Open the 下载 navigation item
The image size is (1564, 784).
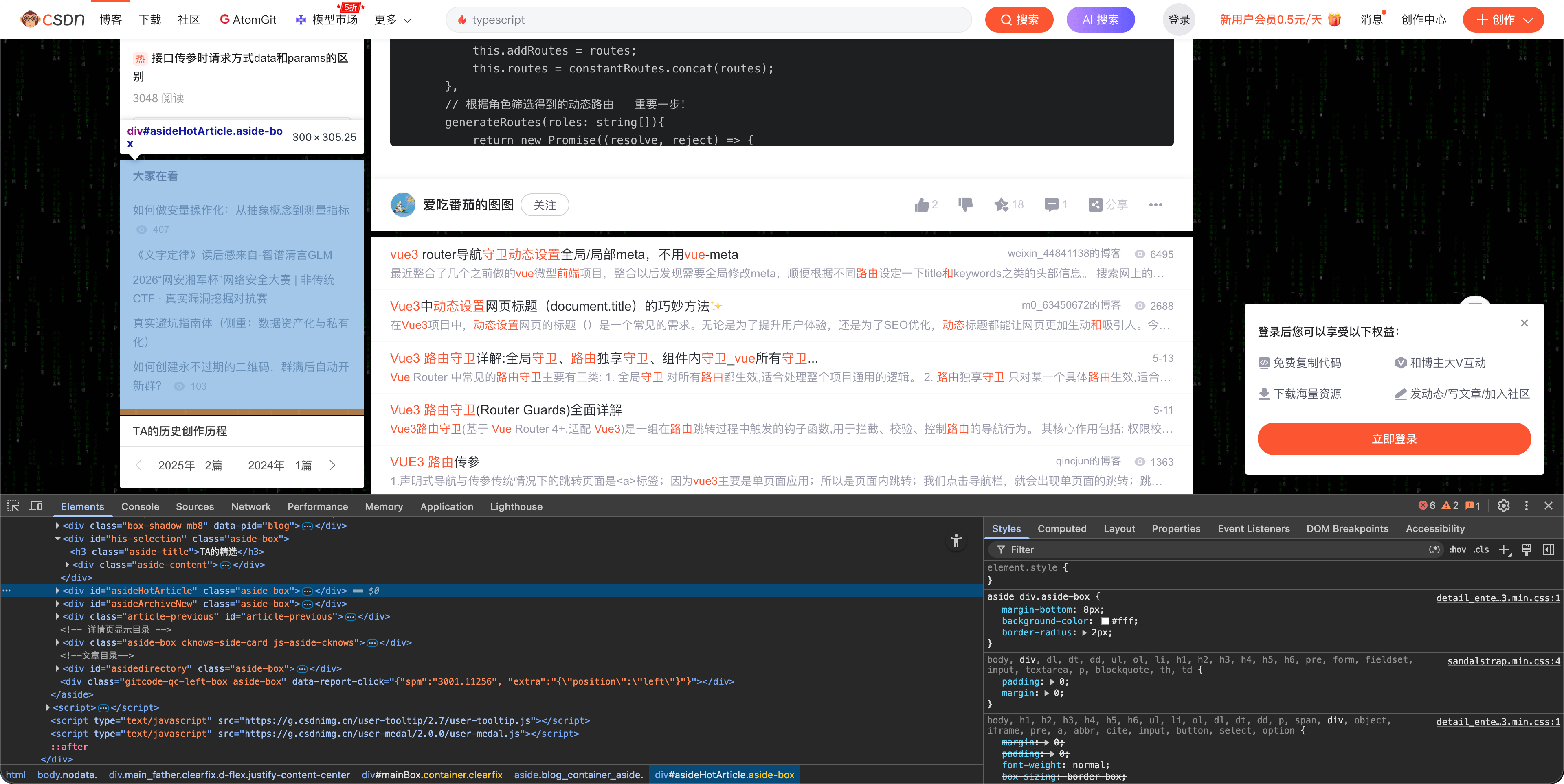pos(150,20)
